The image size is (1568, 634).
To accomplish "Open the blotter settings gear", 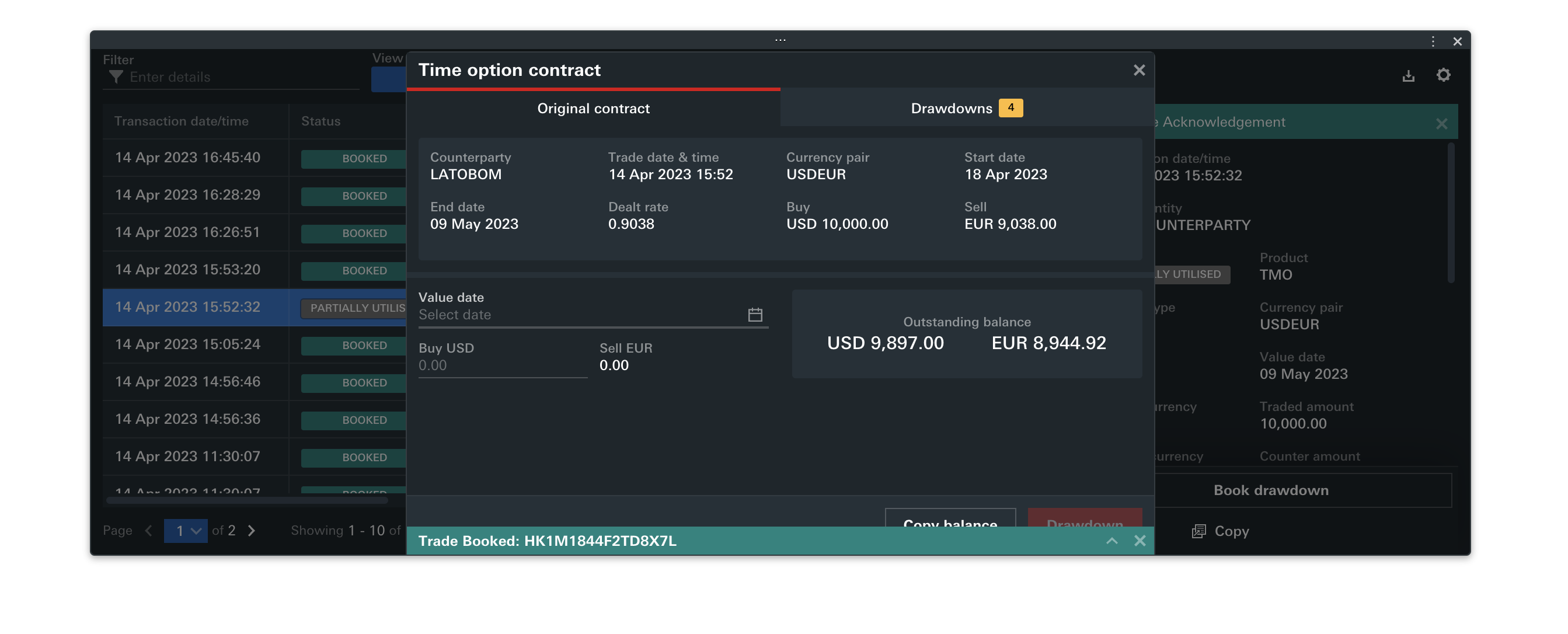I will (x=1442, y=75).
